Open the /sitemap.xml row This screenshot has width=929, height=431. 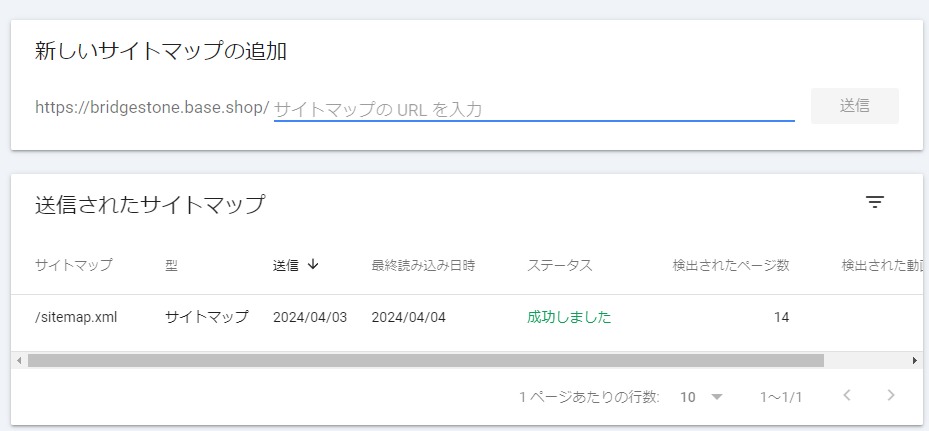464,318
